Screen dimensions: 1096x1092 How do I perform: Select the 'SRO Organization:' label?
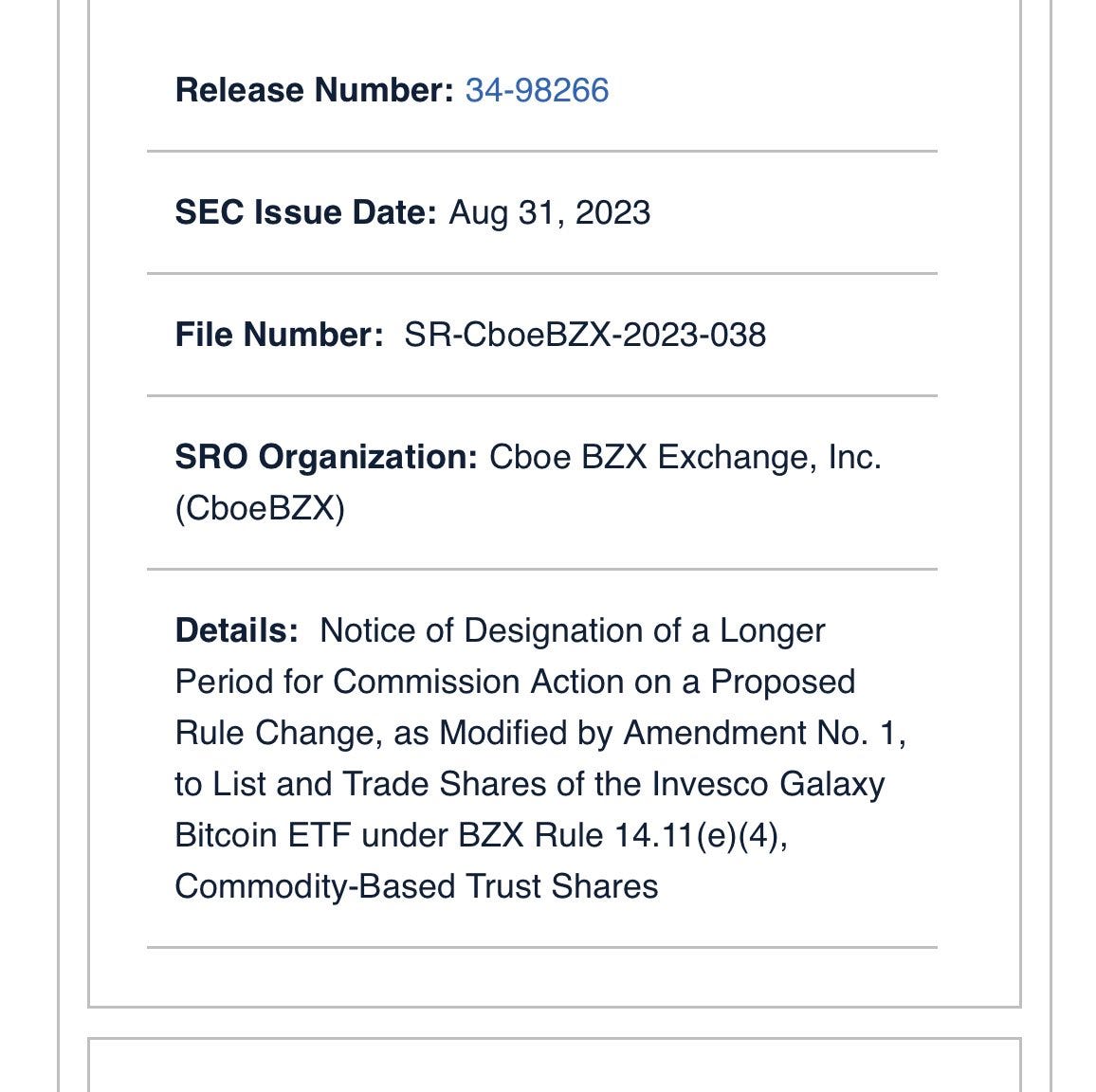[326, 457]
